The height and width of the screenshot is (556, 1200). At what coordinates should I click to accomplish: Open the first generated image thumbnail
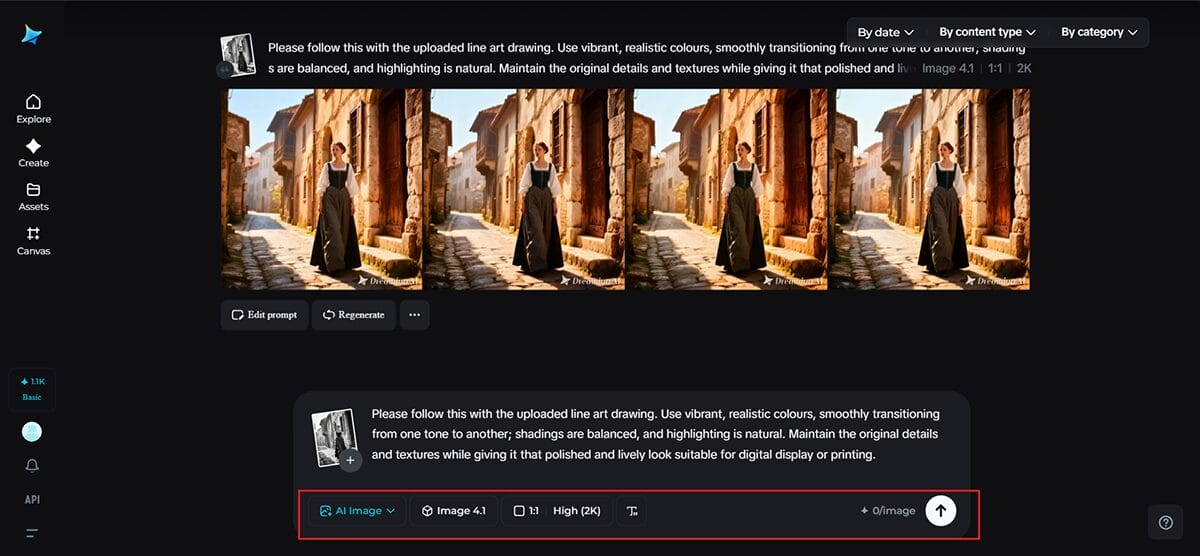(x=322, y=189)
